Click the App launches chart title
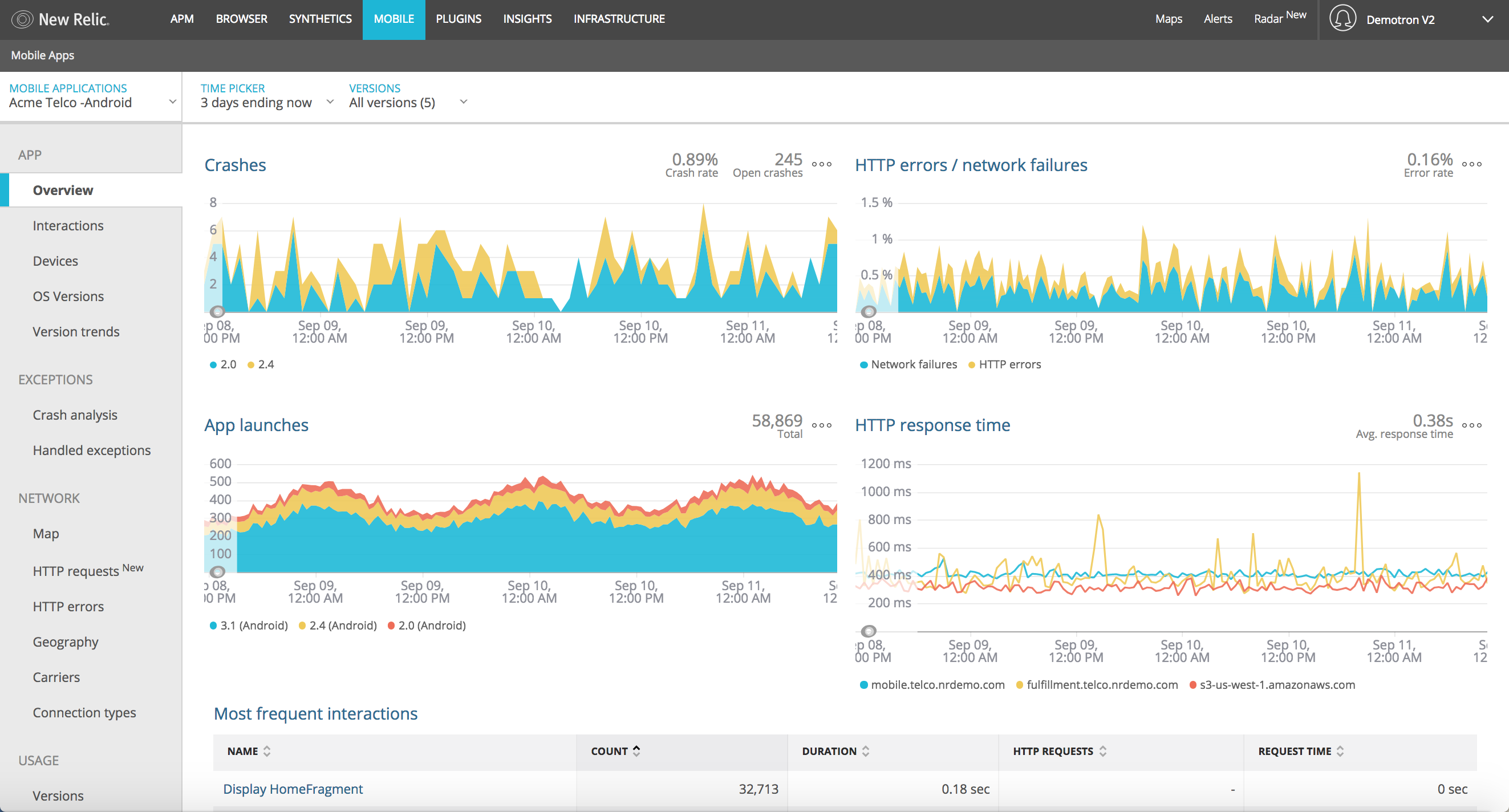 click(256, 425)
